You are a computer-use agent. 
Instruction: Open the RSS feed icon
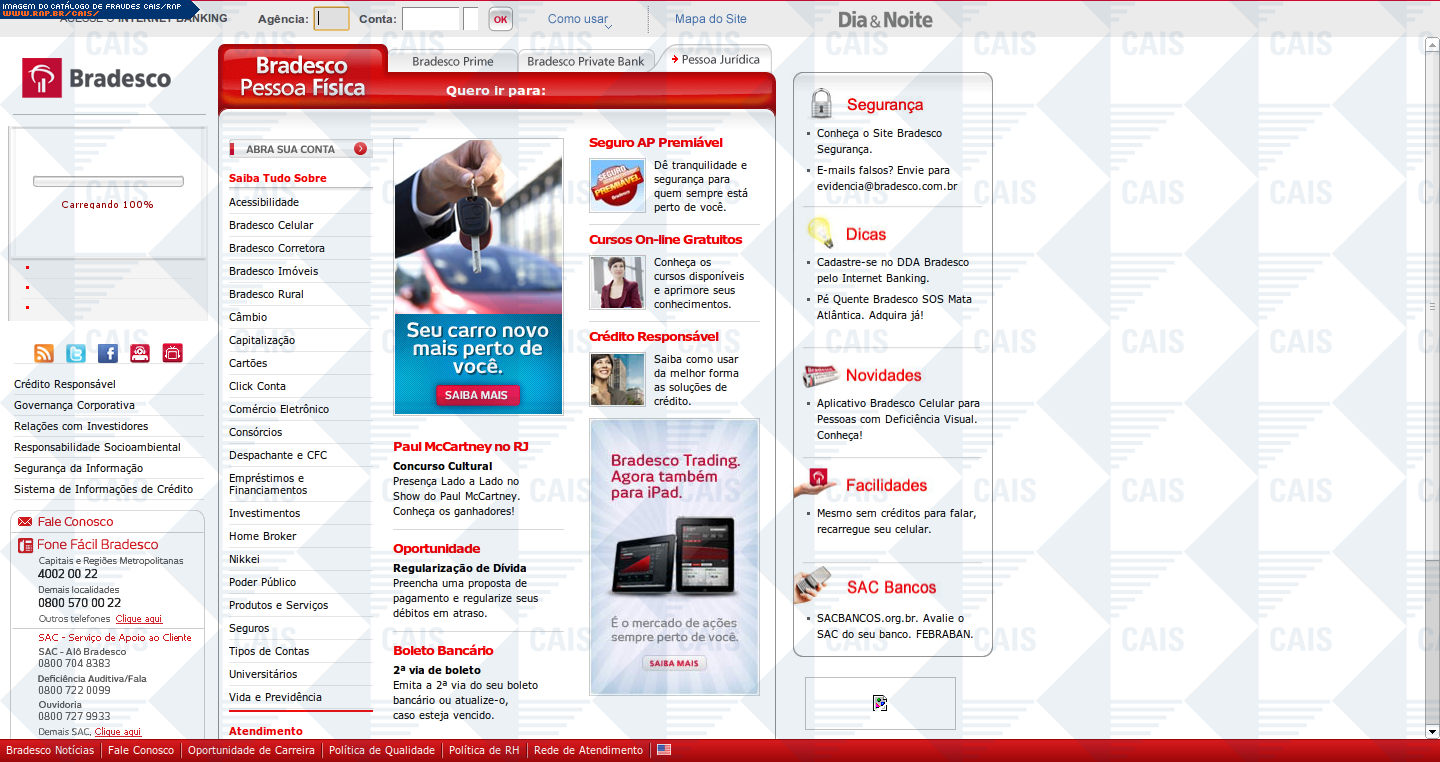[x=44, y=353]
